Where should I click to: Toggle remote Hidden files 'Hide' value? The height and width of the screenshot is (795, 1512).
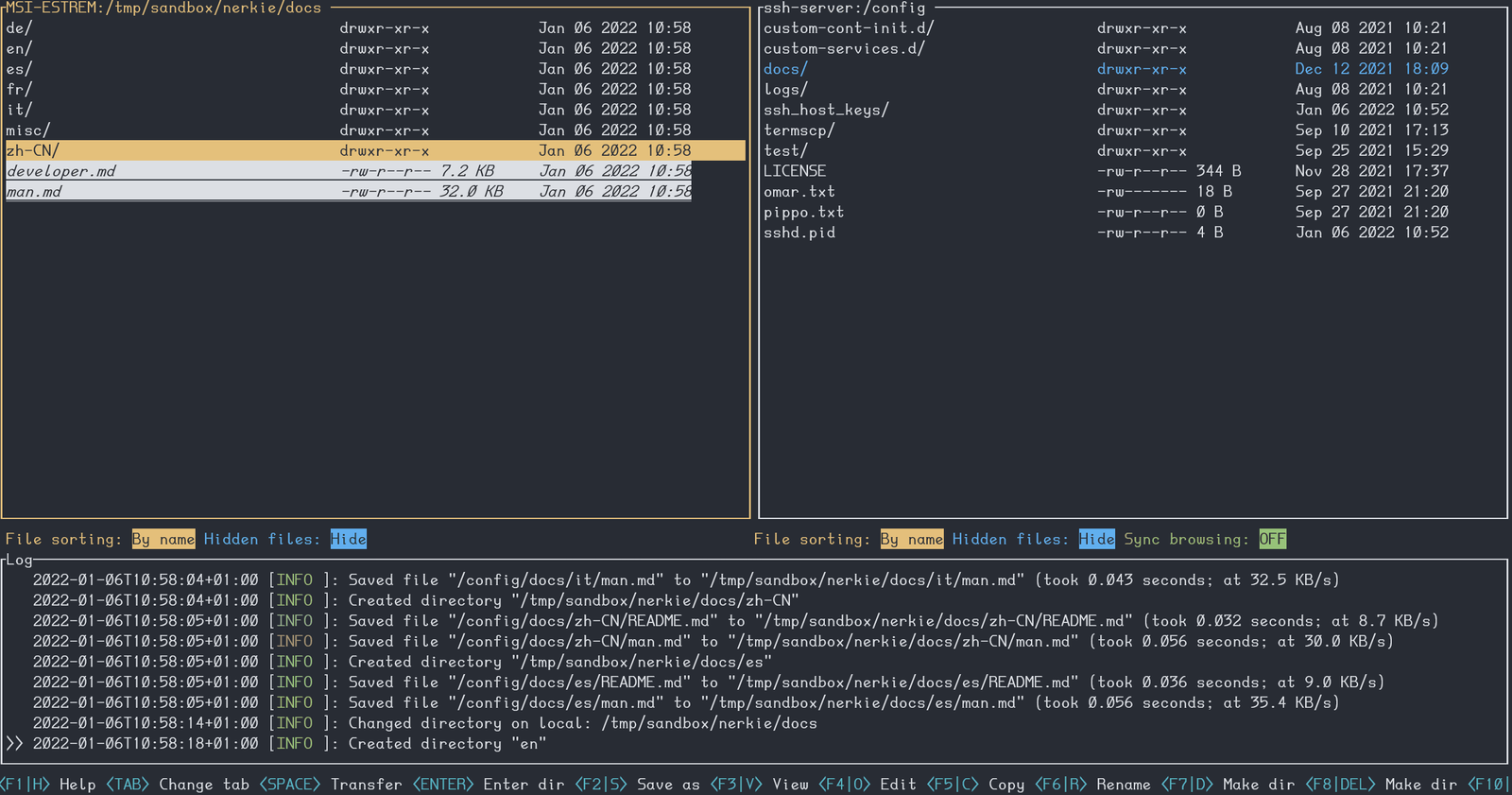pos(1097,539)
